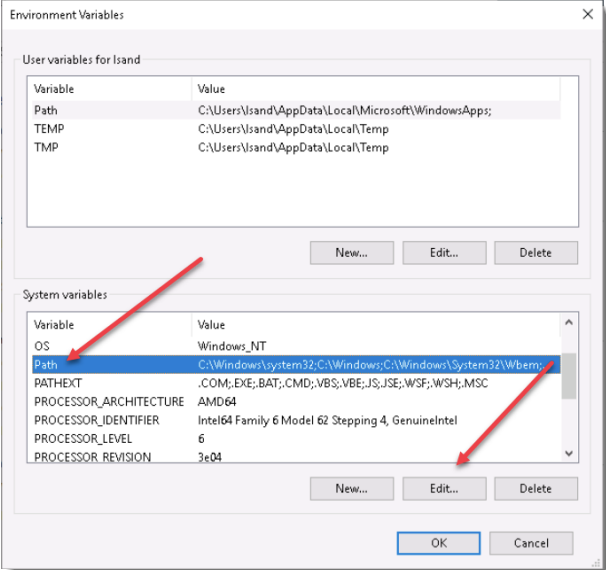Select Path row in User variables
This screenshot has width=606, height=570.
(x=296, y=111)
